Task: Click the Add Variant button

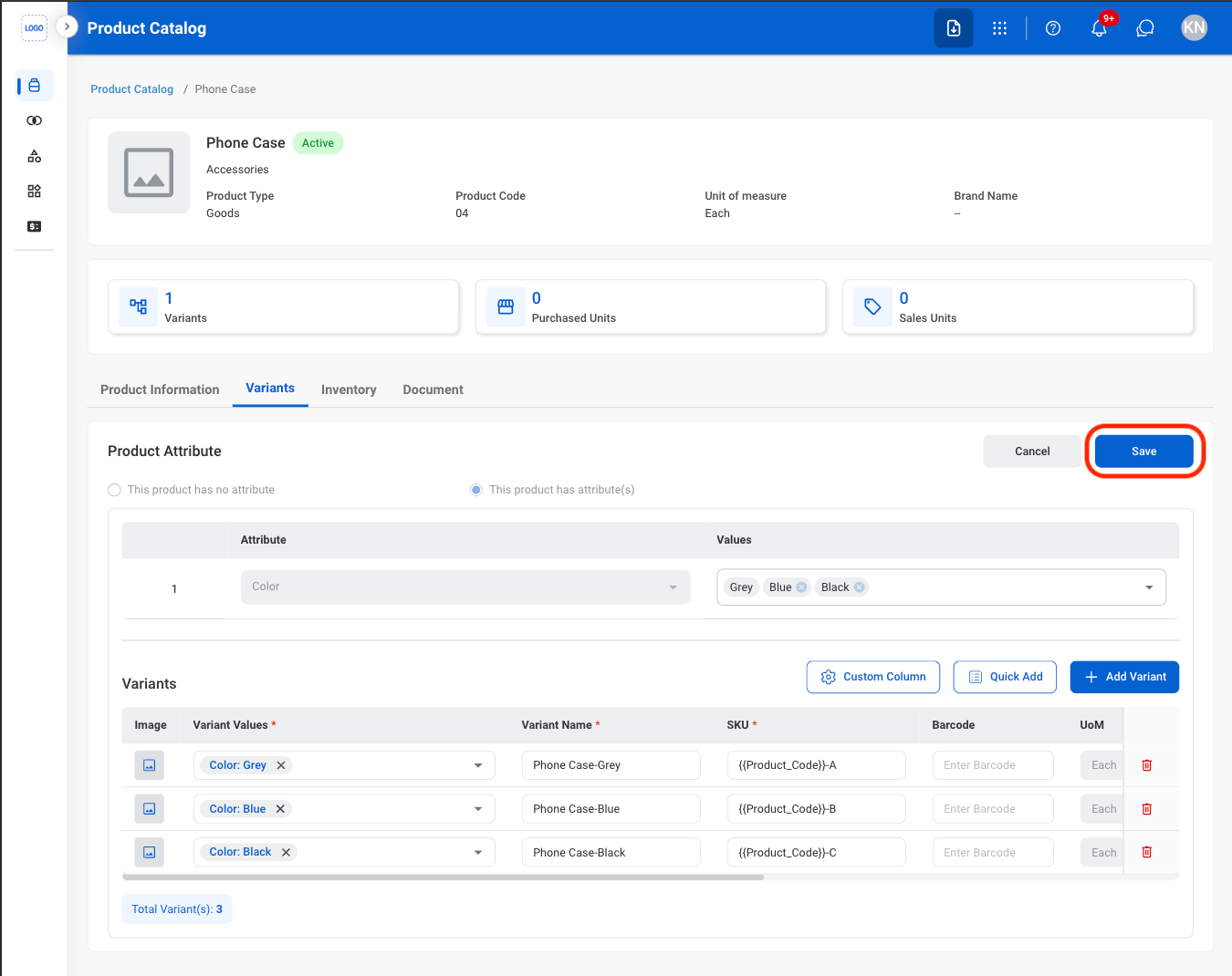Action: point(1124,677)
